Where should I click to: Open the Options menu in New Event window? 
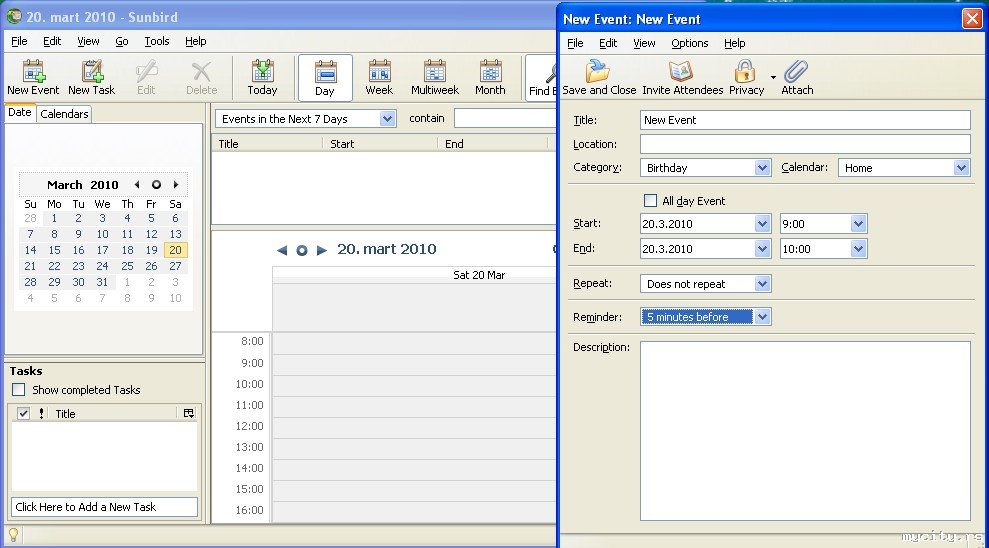pyautogui.click(x=689, y=43)
